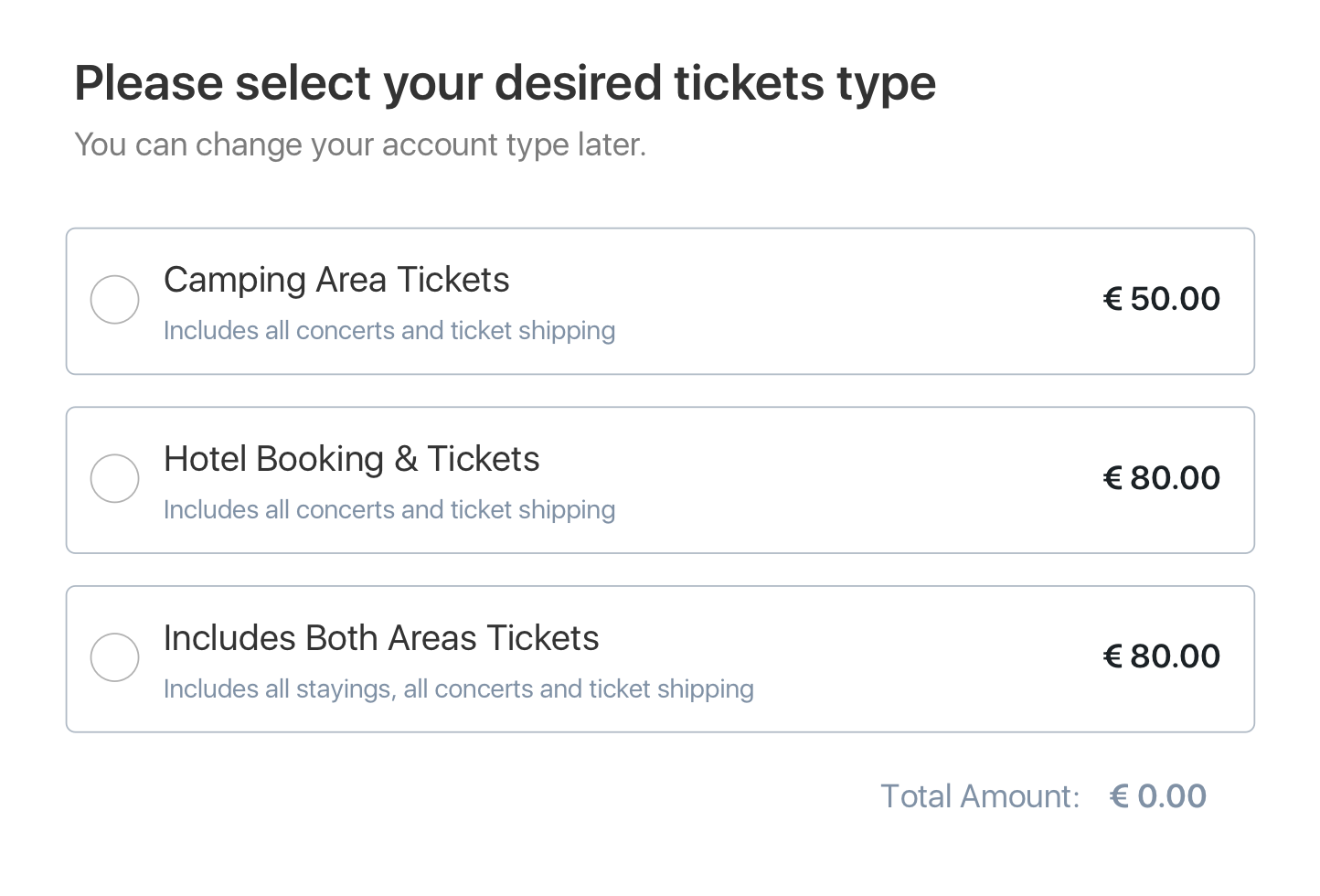Screen dimensions: 1320x896
Task: Click the "Includes Both Areas Tickets" title text
Action: pyautogui.click(x=381, y=638)
